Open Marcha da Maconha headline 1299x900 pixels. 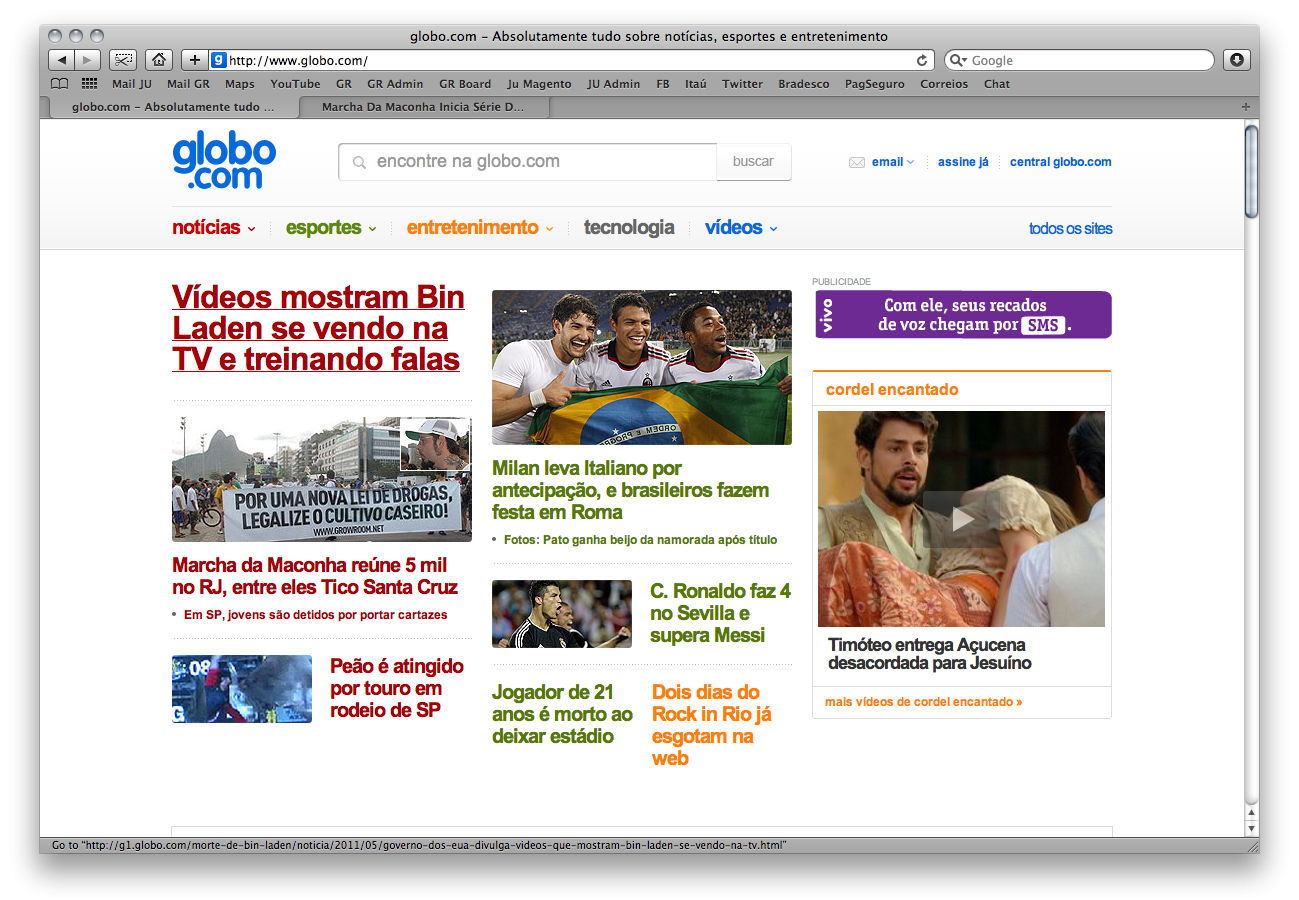[315, 577]
